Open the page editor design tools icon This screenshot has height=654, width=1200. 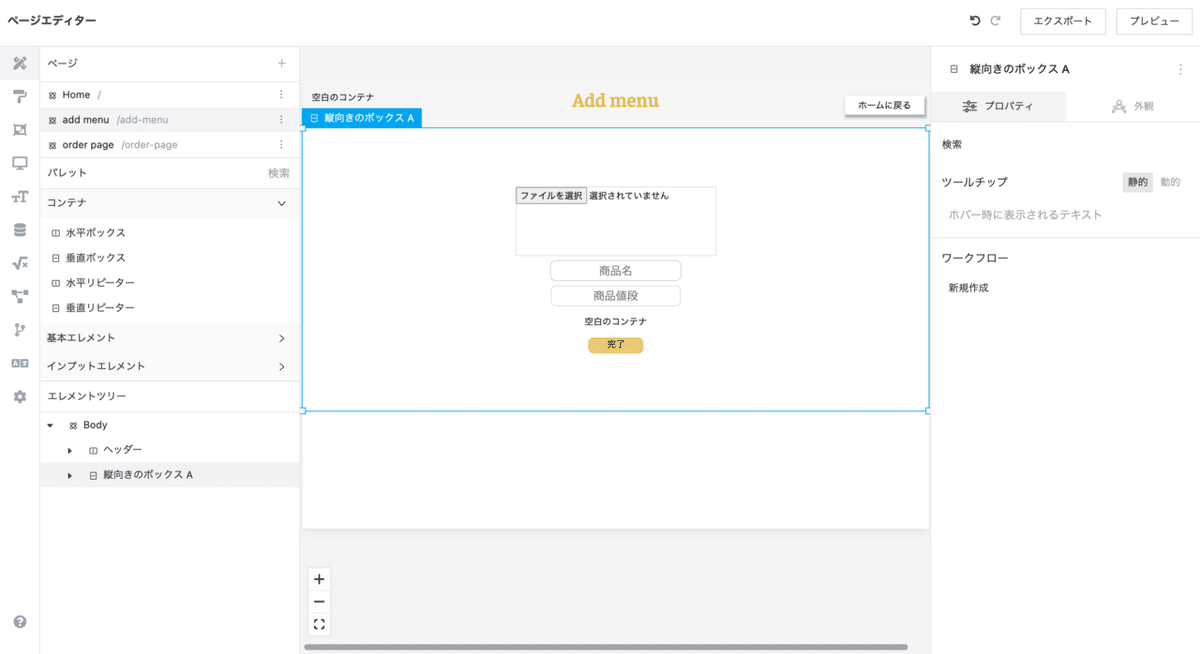pyautogui.click(x=19, y=63)
